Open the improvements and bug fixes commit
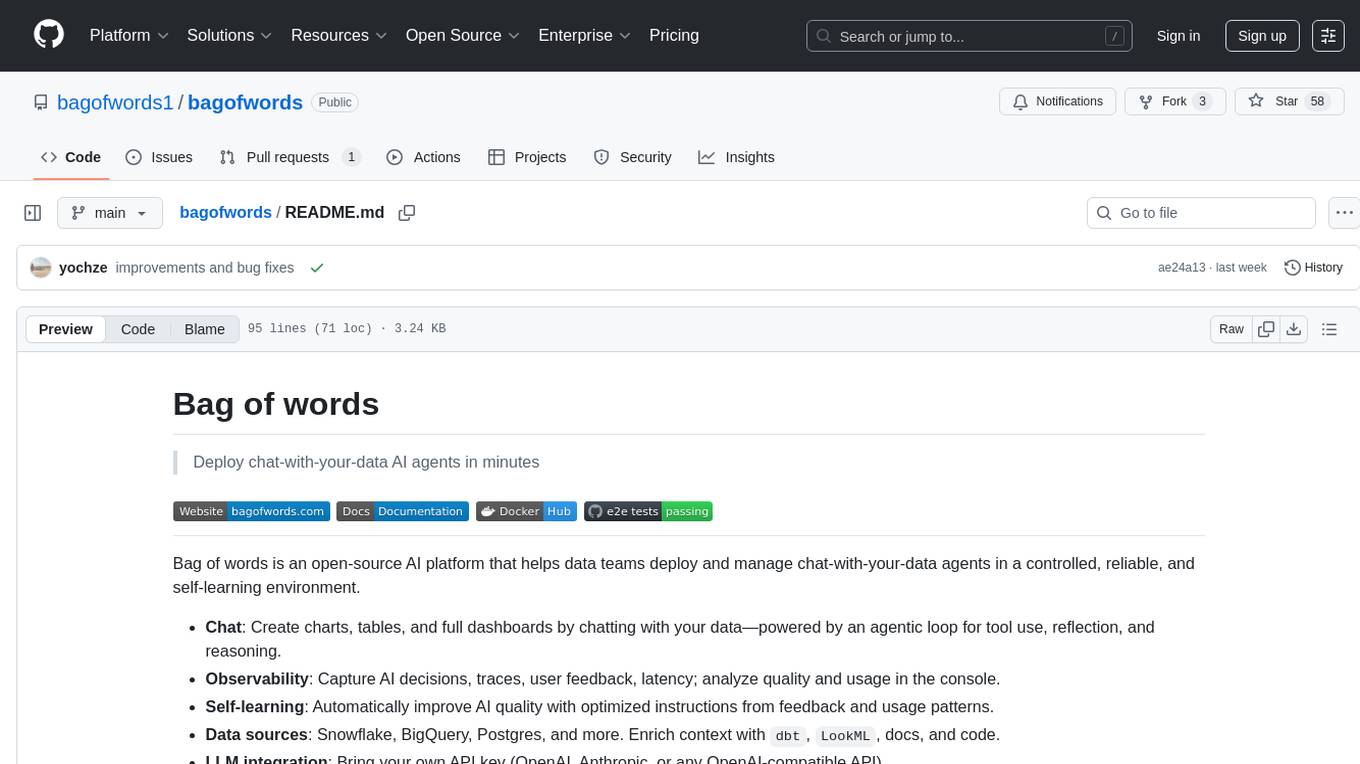This screenshot has height=764, width=1360. coord(204,268)
